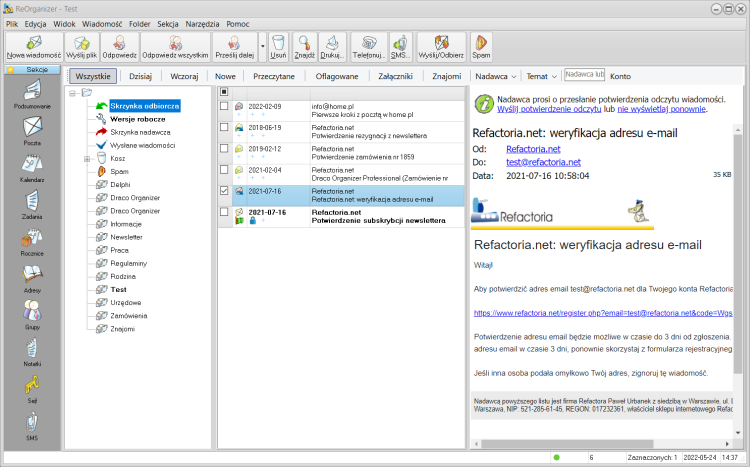Open the Prześlij dalej dropdown arrow
Viewport: 750px width, 467px height.
263,47
